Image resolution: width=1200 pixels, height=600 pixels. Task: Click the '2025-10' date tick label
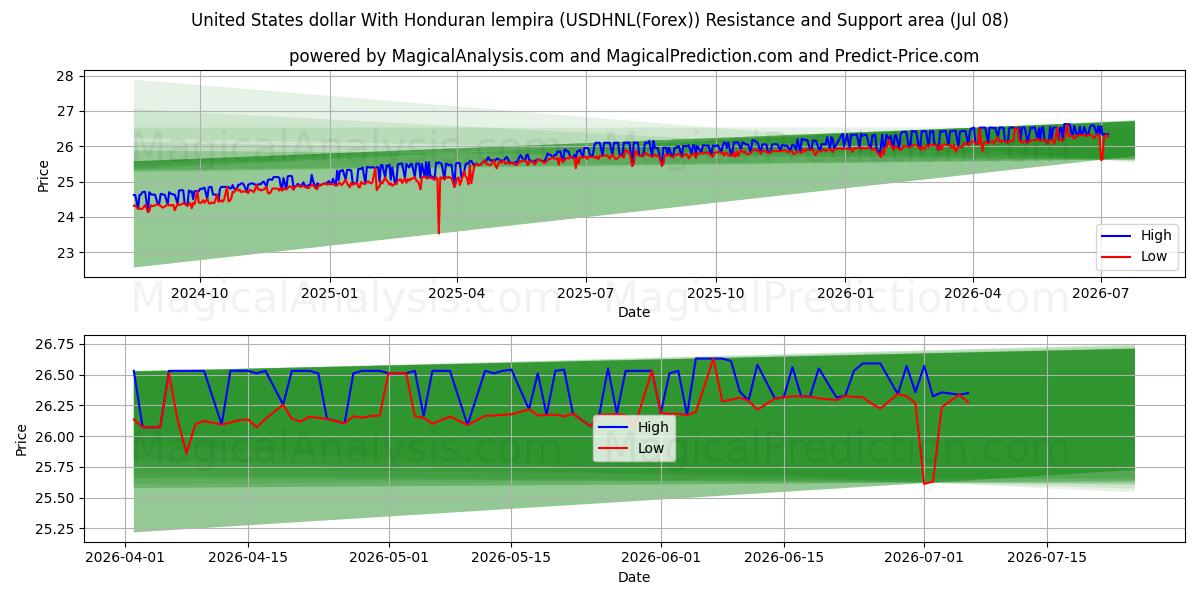(715, 293)
